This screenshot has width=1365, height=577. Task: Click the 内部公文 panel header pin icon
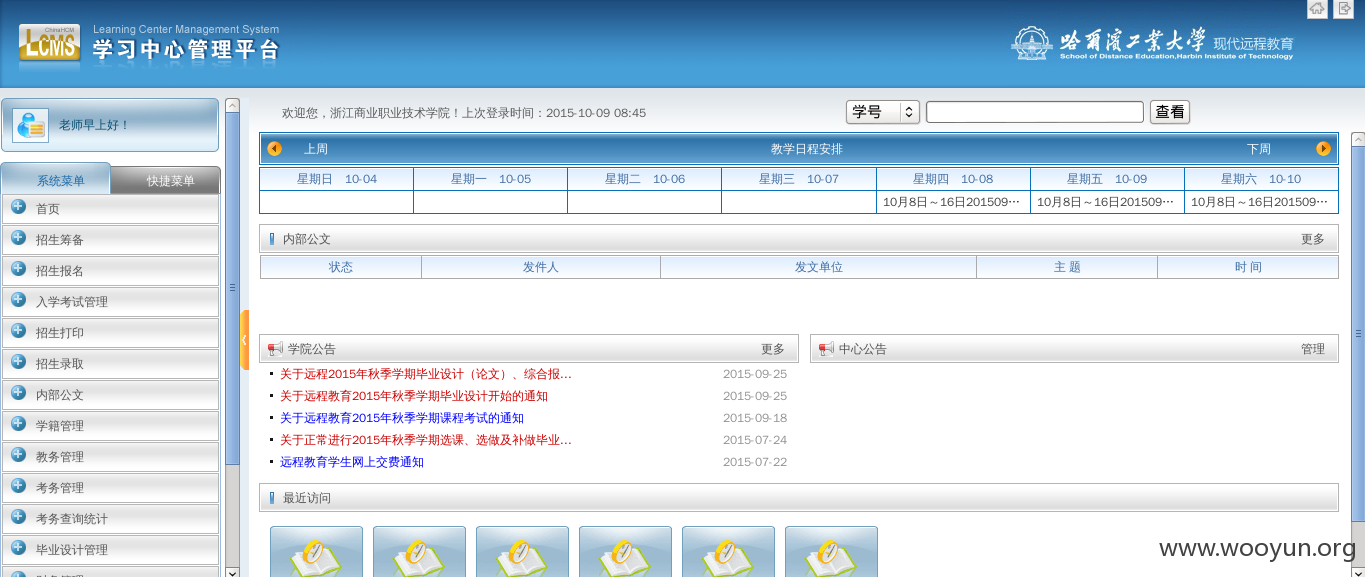click(x=272, y=239)
